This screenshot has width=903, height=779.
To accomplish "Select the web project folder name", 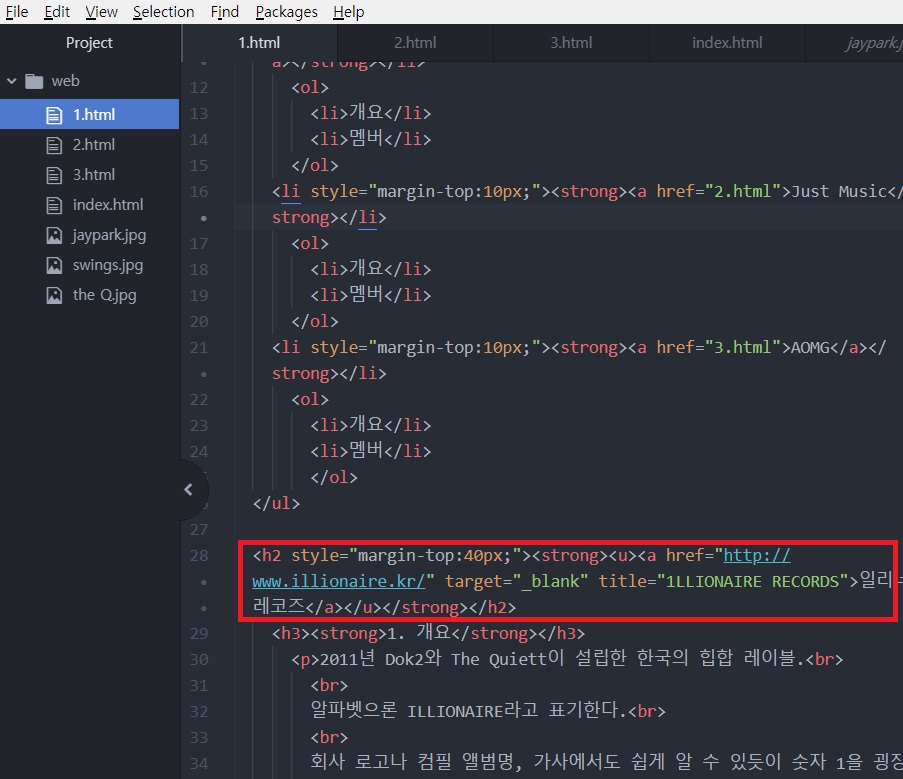I will (65, 81).
